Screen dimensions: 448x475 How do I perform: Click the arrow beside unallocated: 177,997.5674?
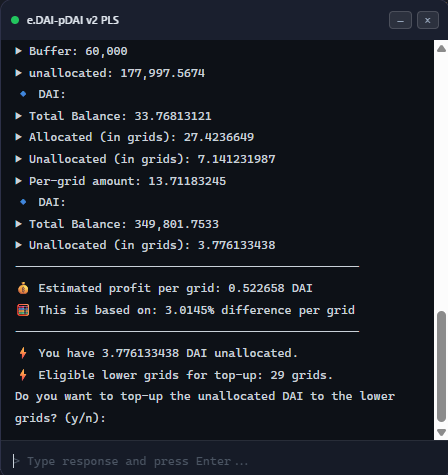19,73
